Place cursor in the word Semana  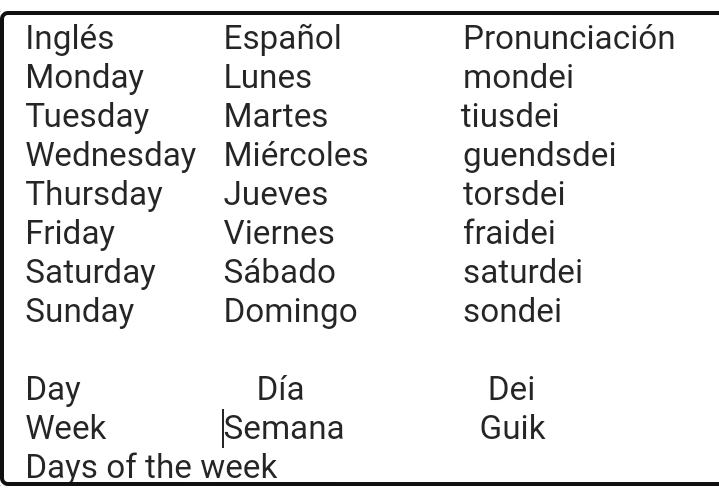tap(284, 428)
